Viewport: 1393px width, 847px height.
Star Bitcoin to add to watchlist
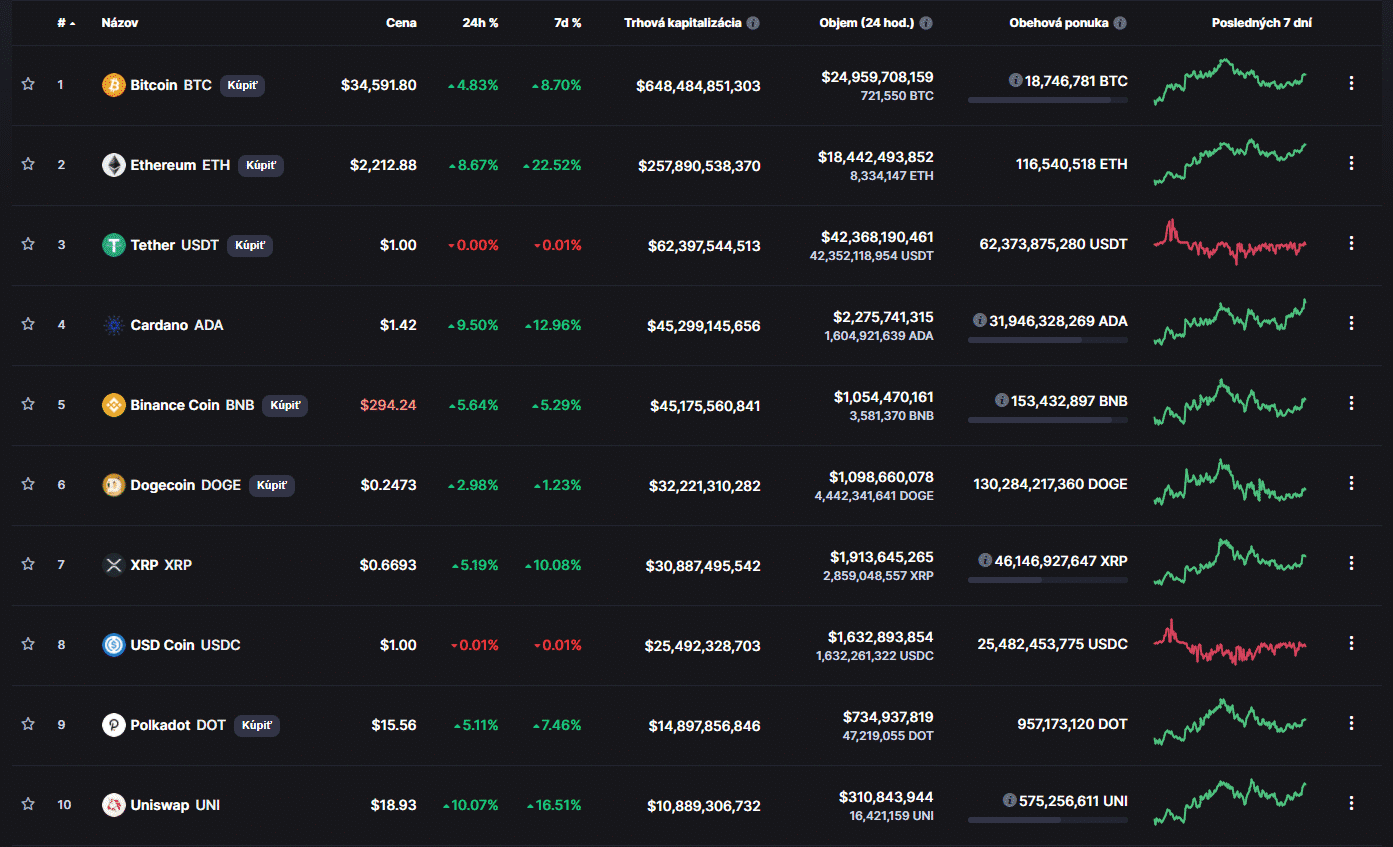point(28,84)
